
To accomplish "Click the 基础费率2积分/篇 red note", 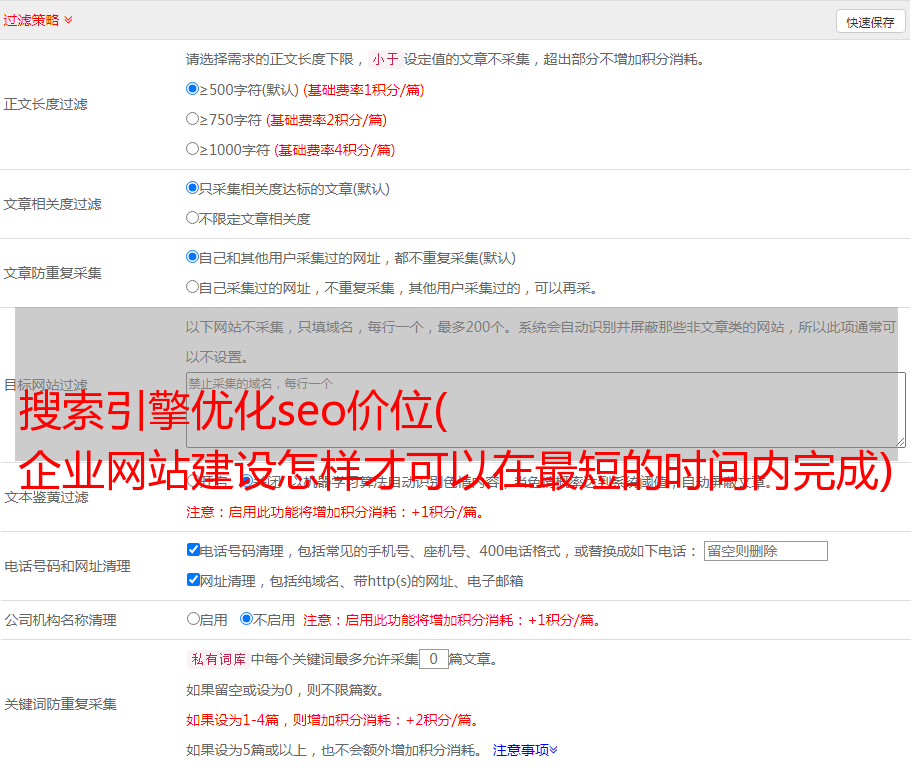I will pos(326,120).
